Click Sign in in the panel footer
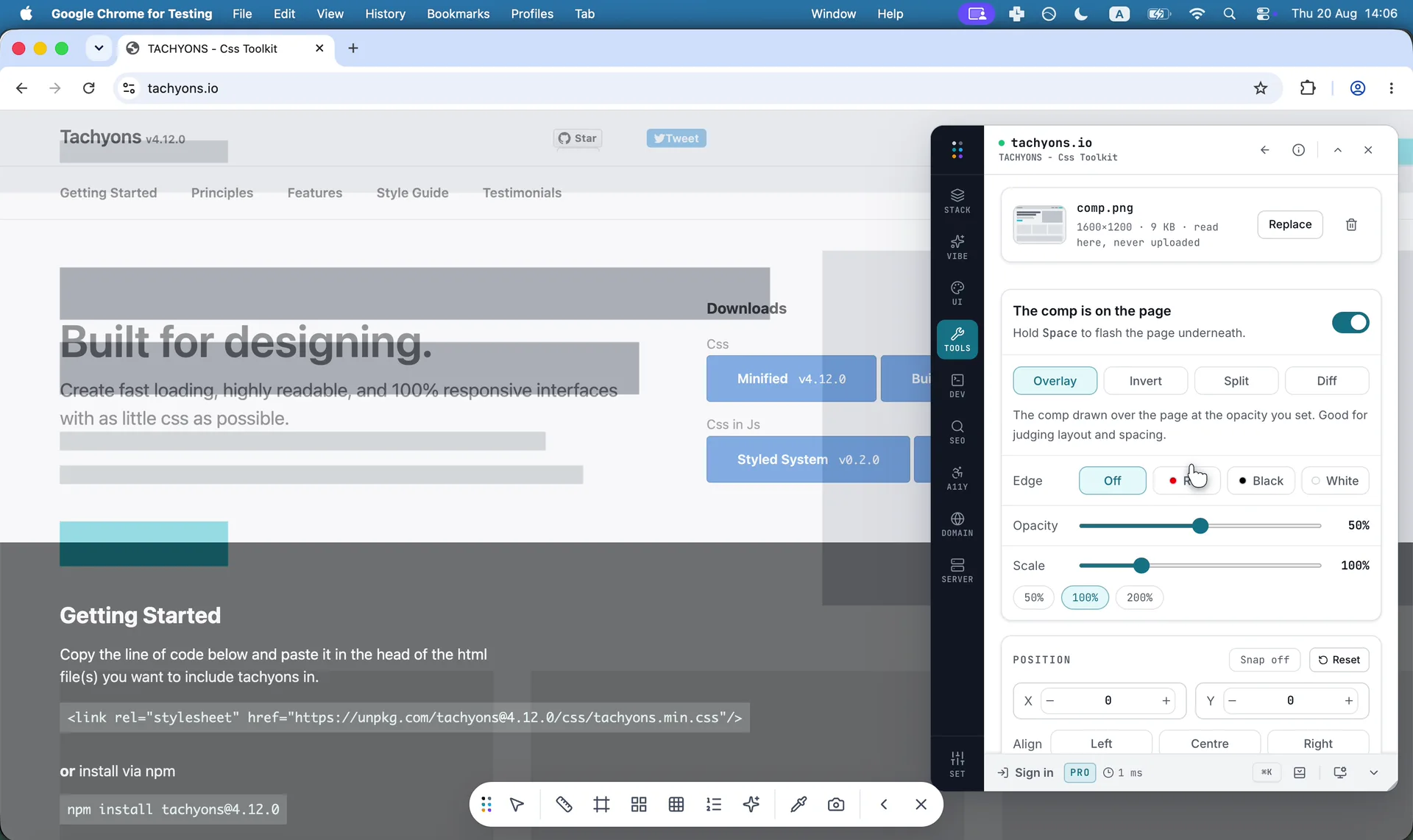1413x840 pixels. [1025, 773]
